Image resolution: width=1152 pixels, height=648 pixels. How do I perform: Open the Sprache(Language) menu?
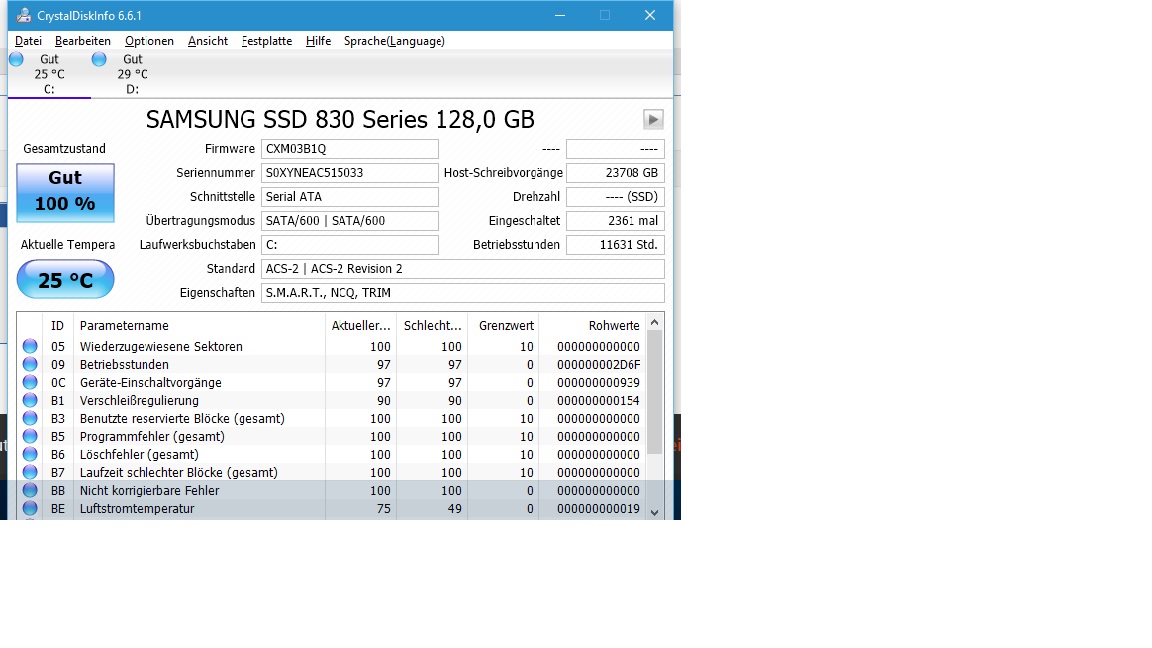coord(395,41)
